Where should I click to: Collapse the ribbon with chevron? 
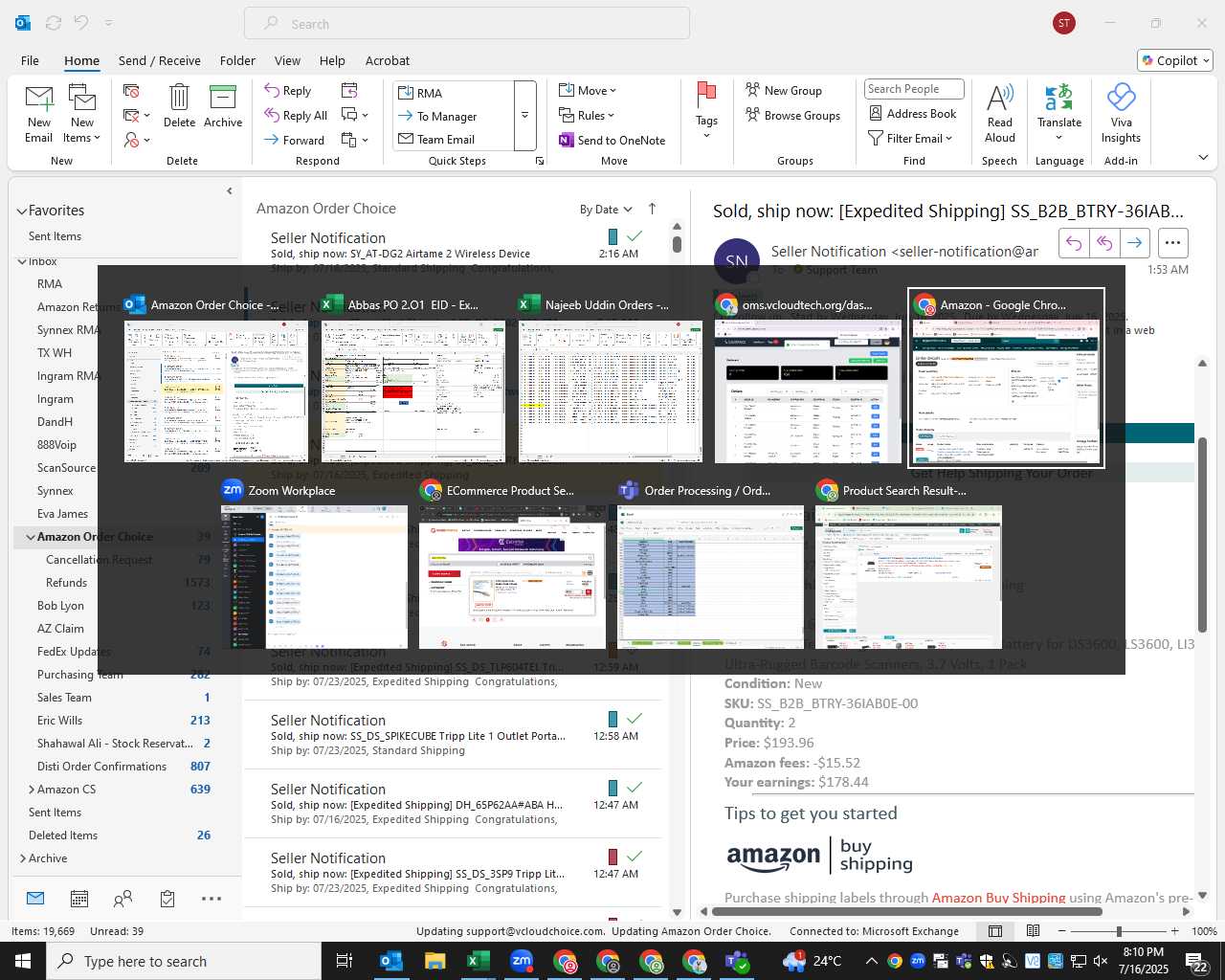(x=1203, y=157)
